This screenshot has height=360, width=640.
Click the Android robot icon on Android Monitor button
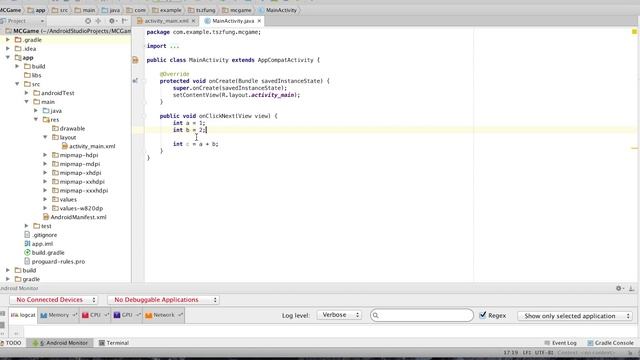(36, 343)
